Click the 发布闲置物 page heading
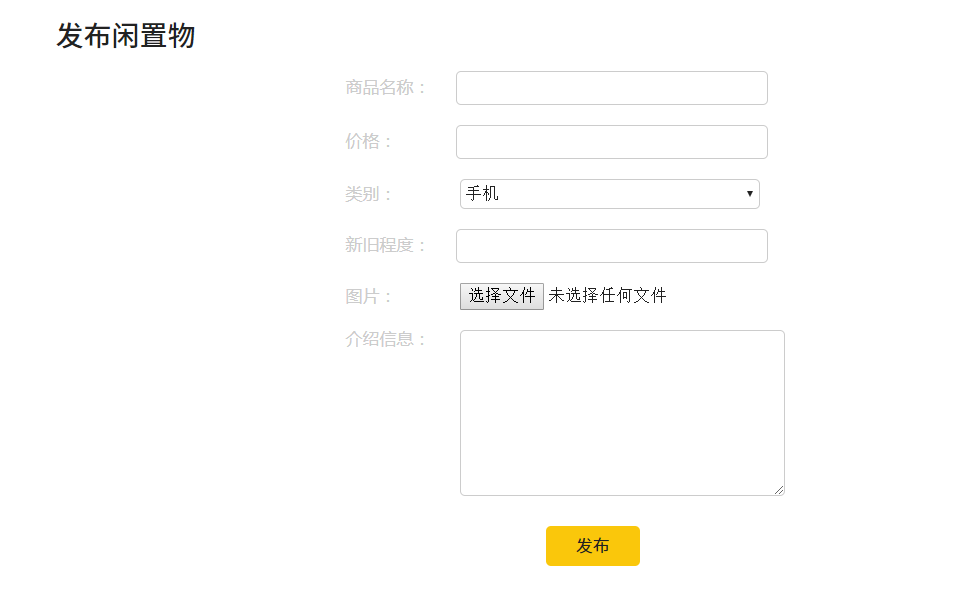Screen dimensions: 954x608 (x=126, y=37)
